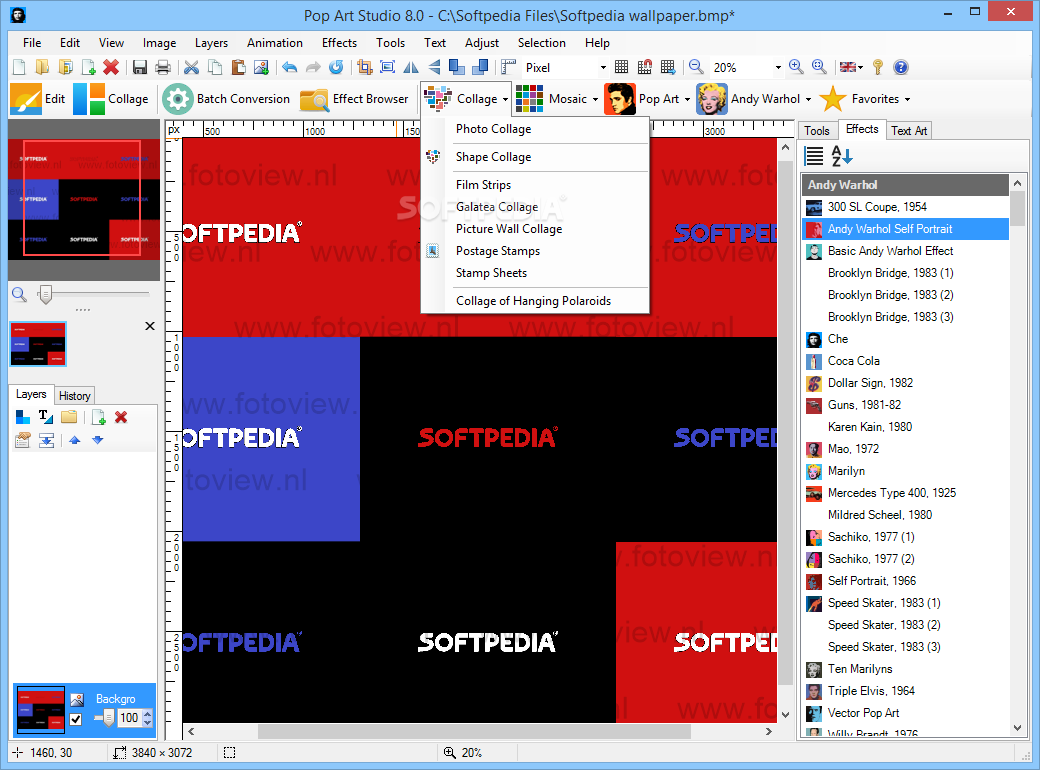Print the image using printer icon
This screenshot has width=1040, height=770.
click(162, 67)
